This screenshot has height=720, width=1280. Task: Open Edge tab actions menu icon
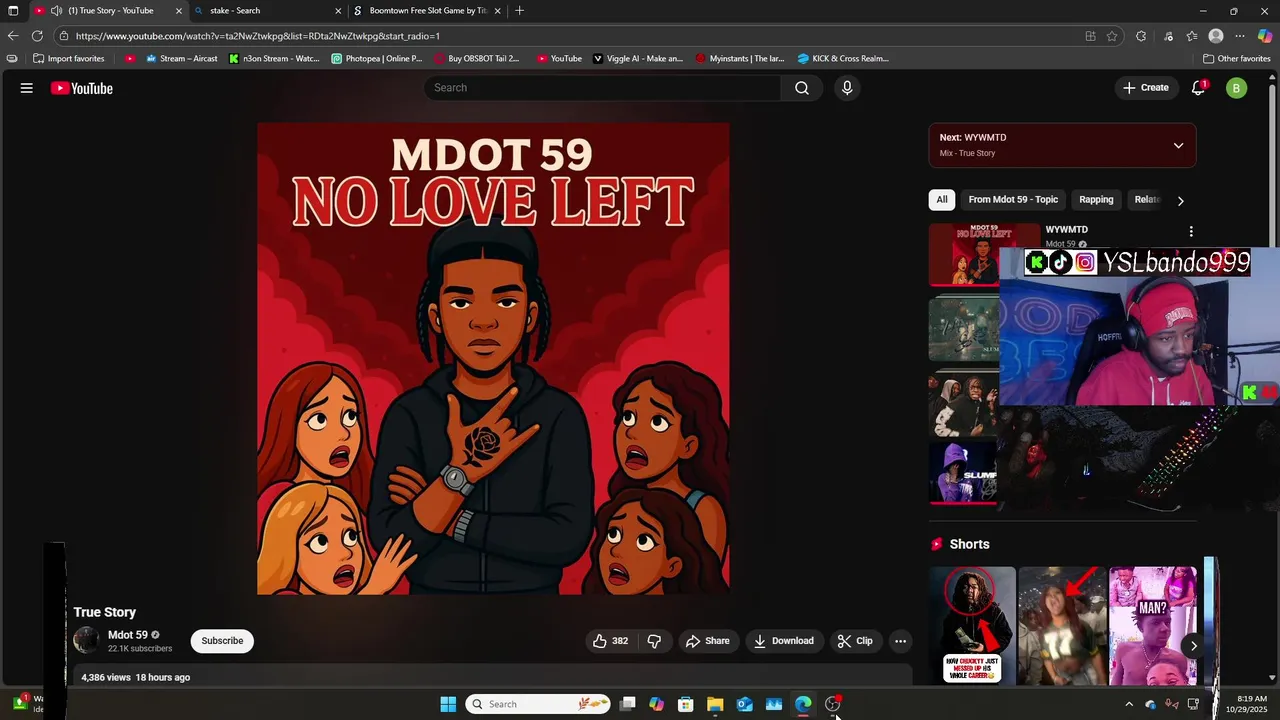13,10
